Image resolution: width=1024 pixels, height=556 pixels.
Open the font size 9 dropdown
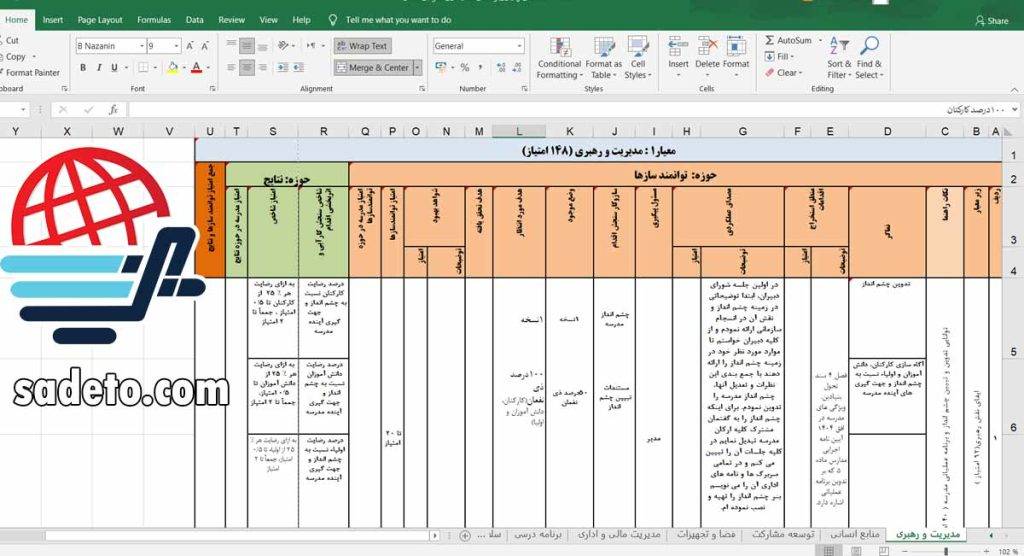click(176, 46)
